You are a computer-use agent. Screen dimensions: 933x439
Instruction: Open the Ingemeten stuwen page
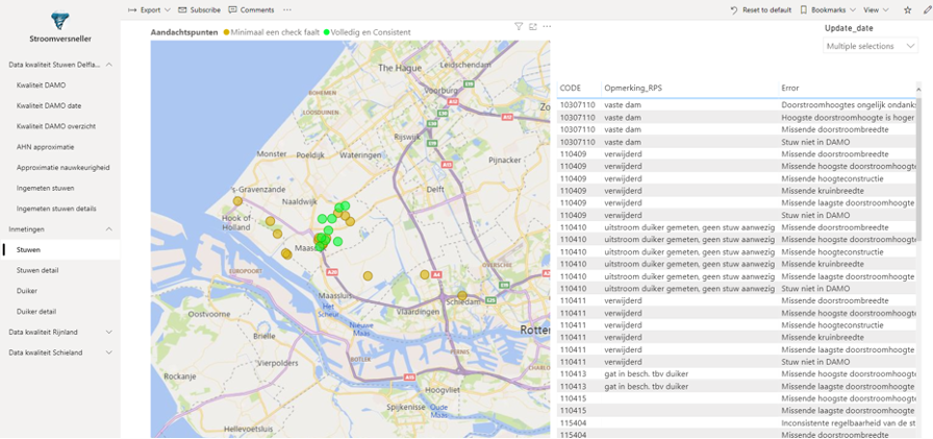45,188
